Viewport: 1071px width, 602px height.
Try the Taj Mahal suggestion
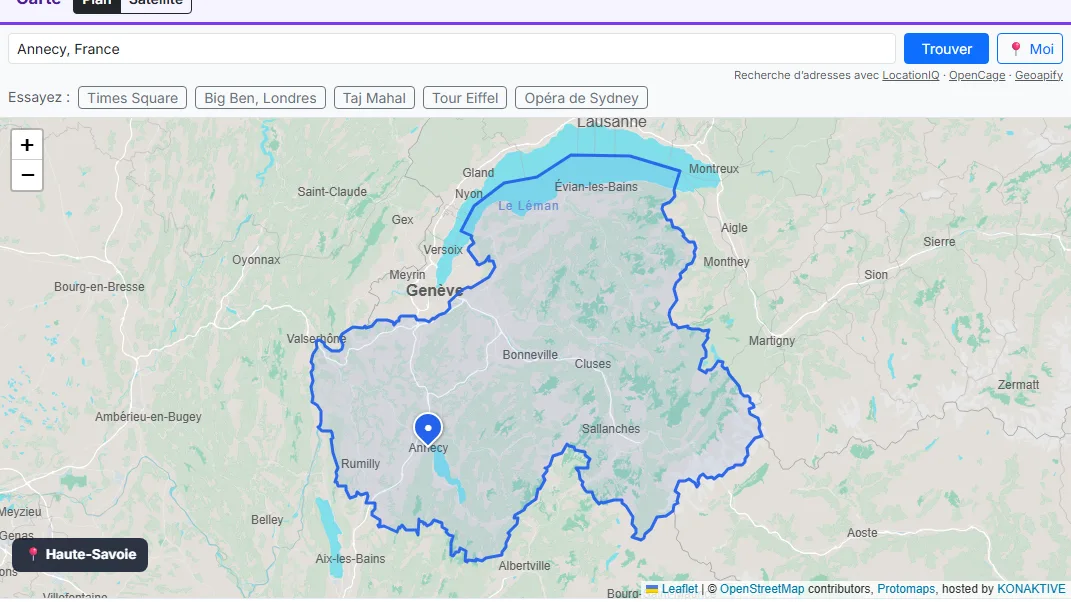coord(374,98)
